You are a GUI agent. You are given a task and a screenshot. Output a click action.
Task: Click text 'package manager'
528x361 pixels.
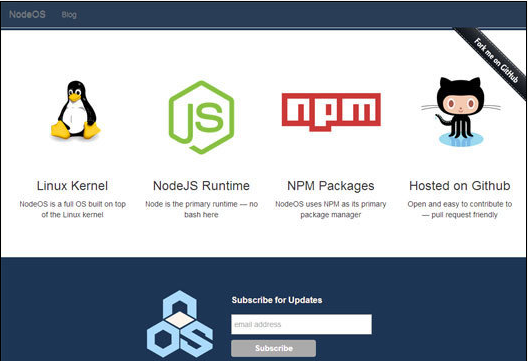(x=331, y=215)
